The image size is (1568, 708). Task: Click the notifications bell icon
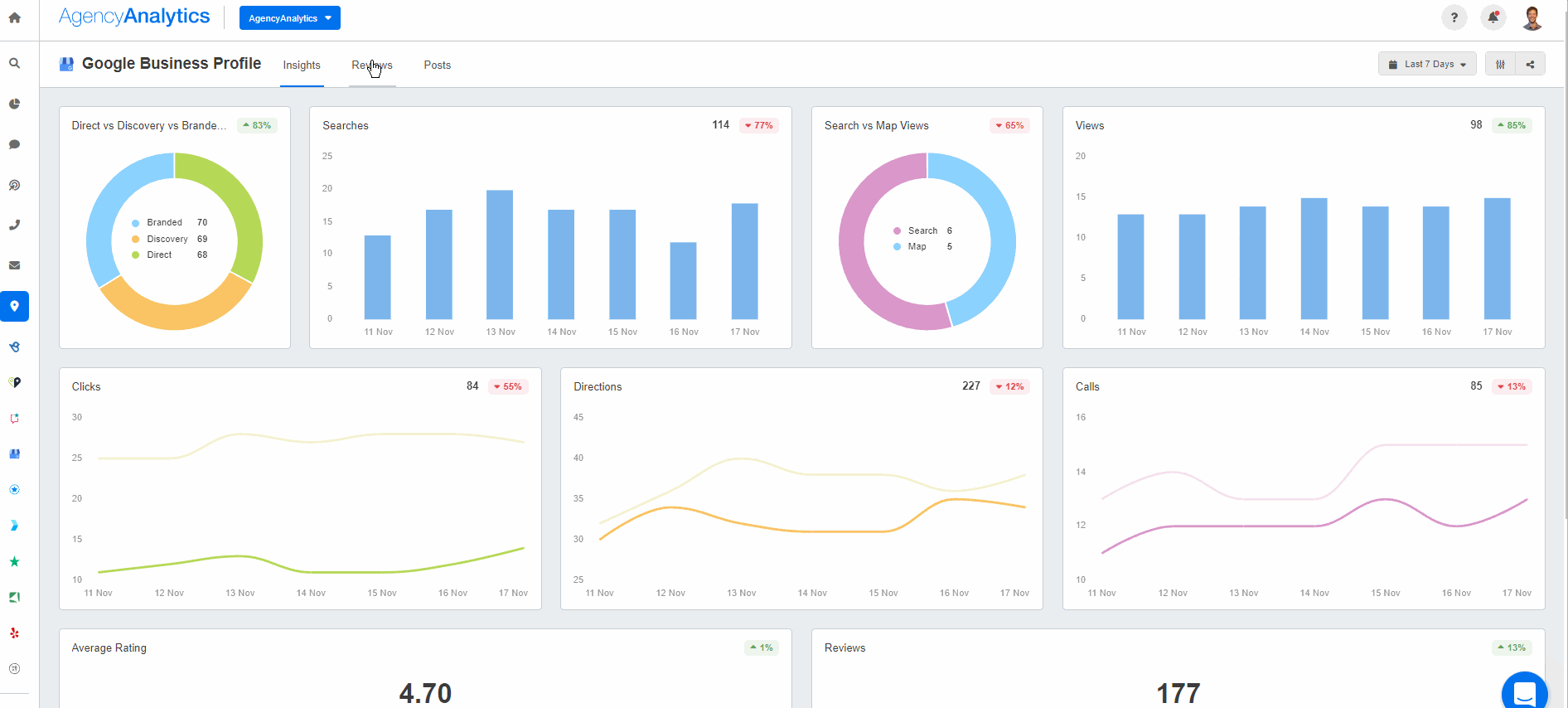tap(1493, 17)
